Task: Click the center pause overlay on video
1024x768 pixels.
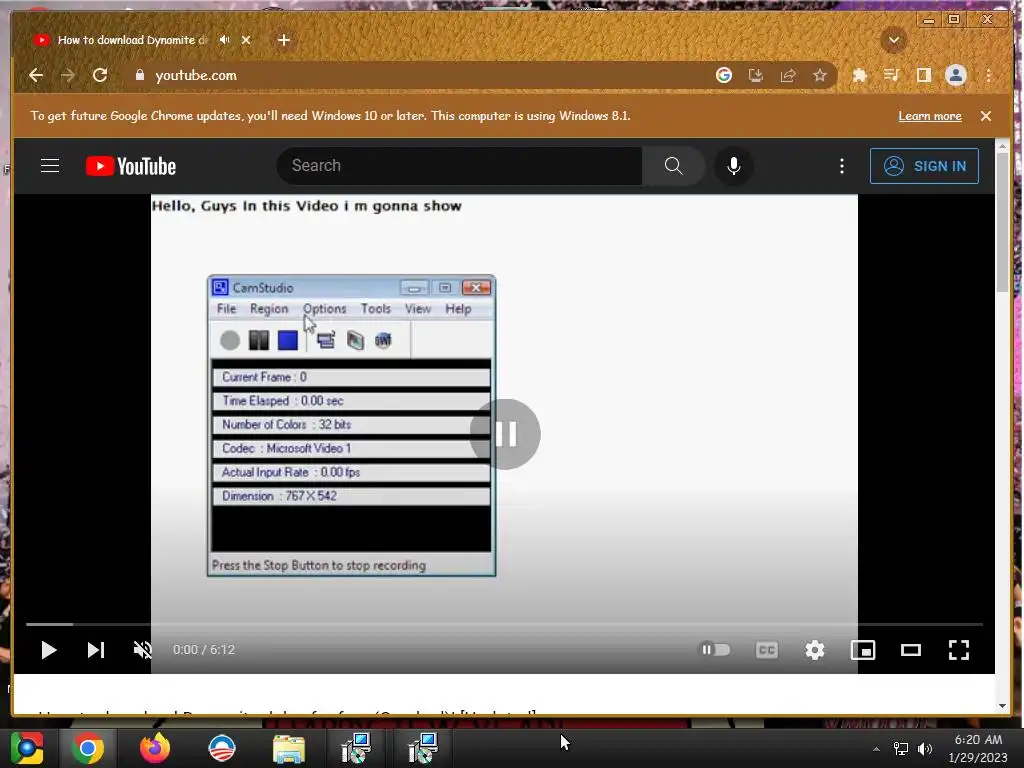Action: pyautogui.click(x=505, y=434)
